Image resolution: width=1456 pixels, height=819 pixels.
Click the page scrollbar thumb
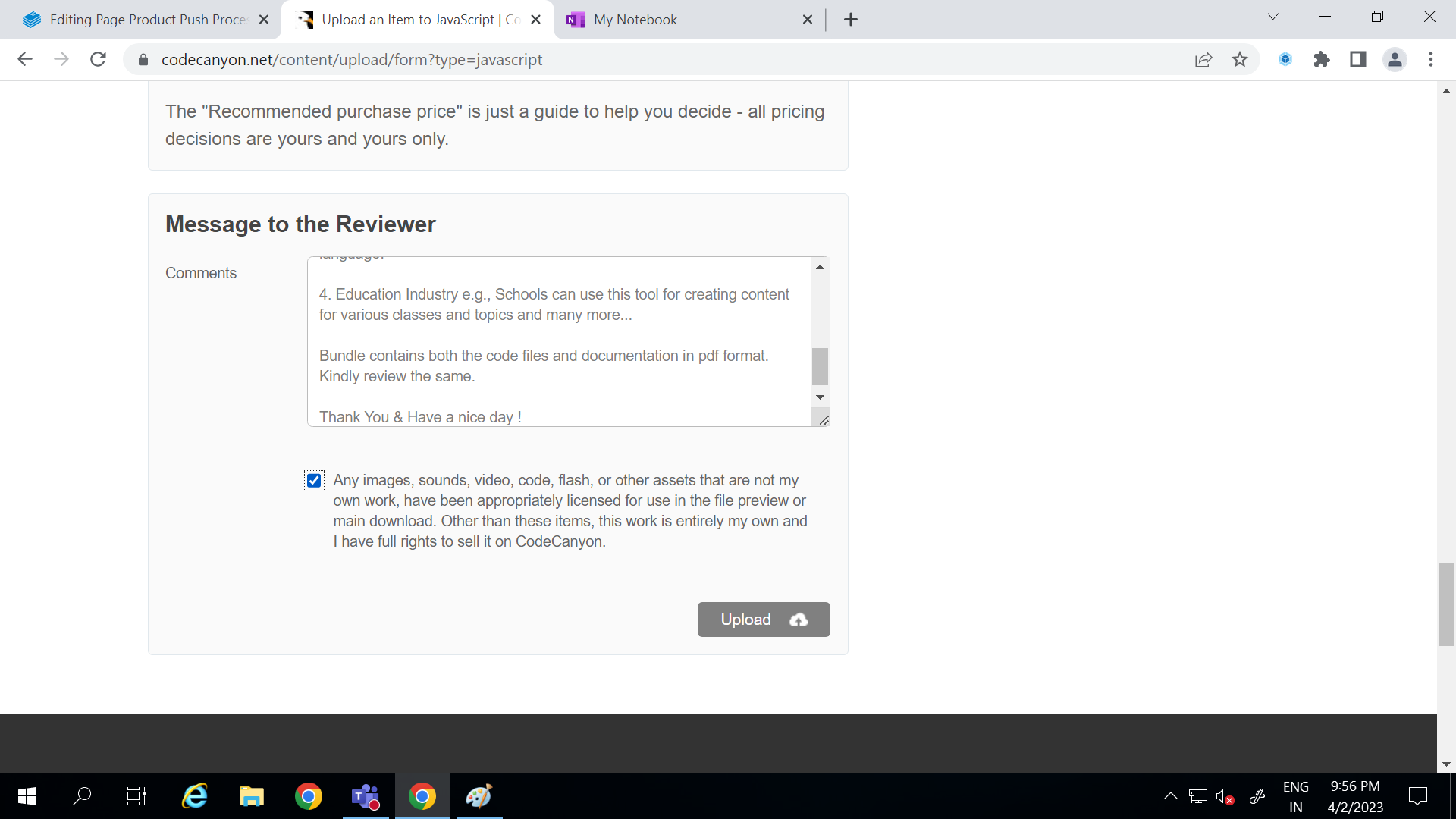(x=1446, y=604)
